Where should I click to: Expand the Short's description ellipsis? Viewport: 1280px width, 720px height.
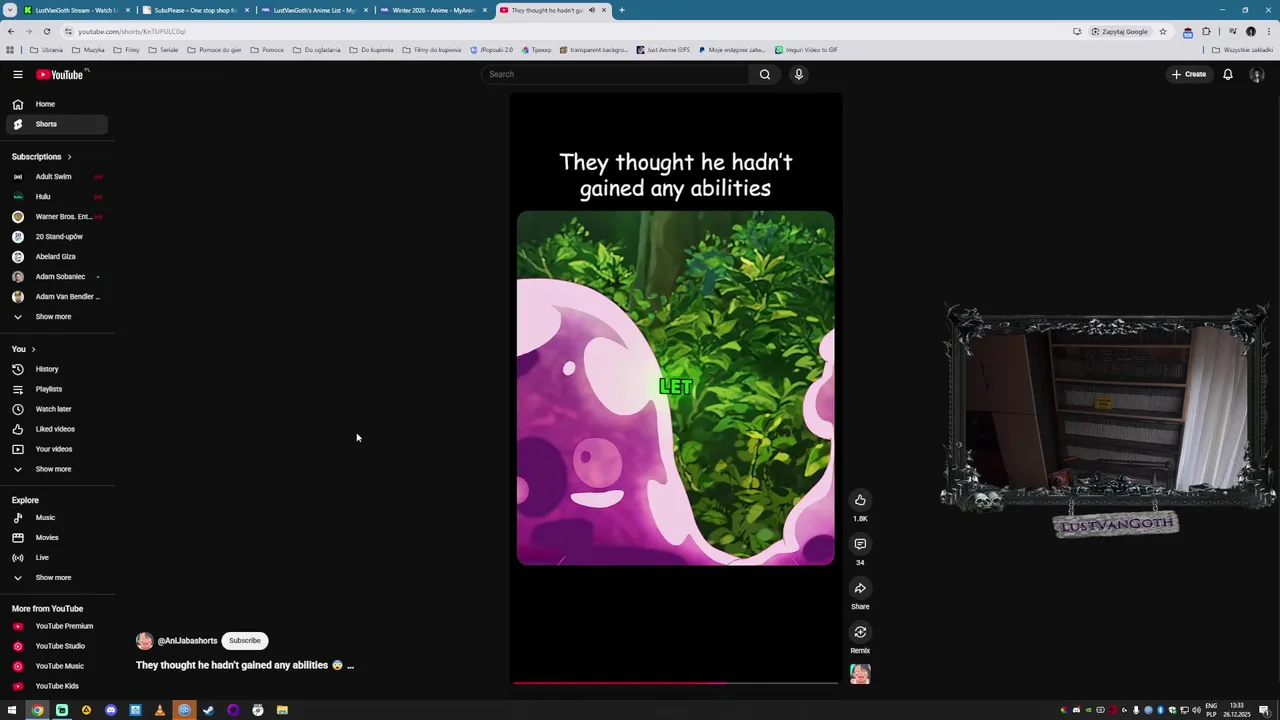coord(350,665)
